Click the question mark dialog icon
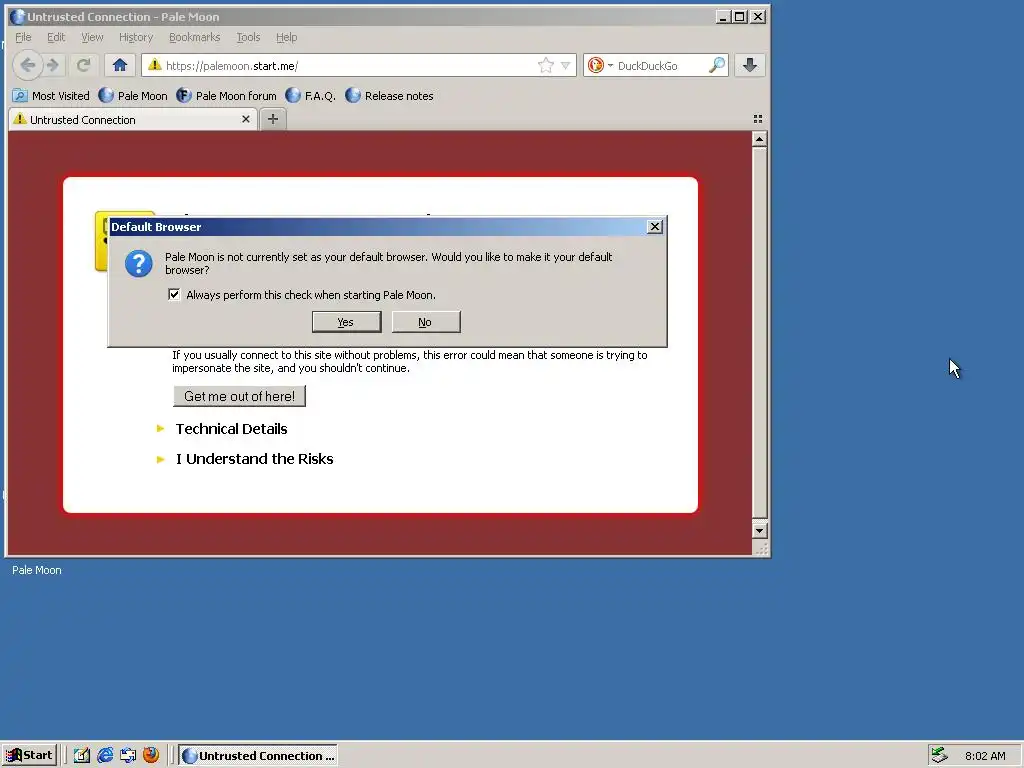The height and width of the screenshot is (768, 1024). [x=138, y=264]
